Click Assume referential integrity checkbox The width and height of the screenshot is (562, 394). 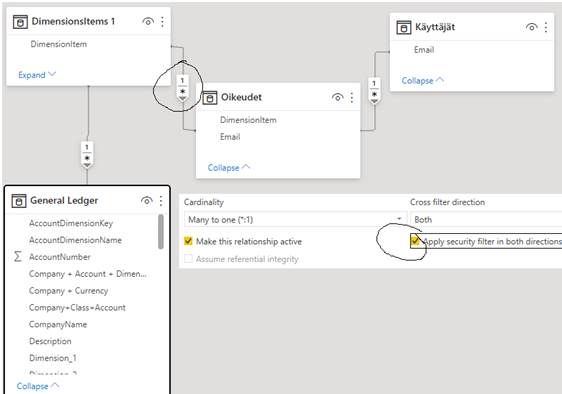click(188, 258)
